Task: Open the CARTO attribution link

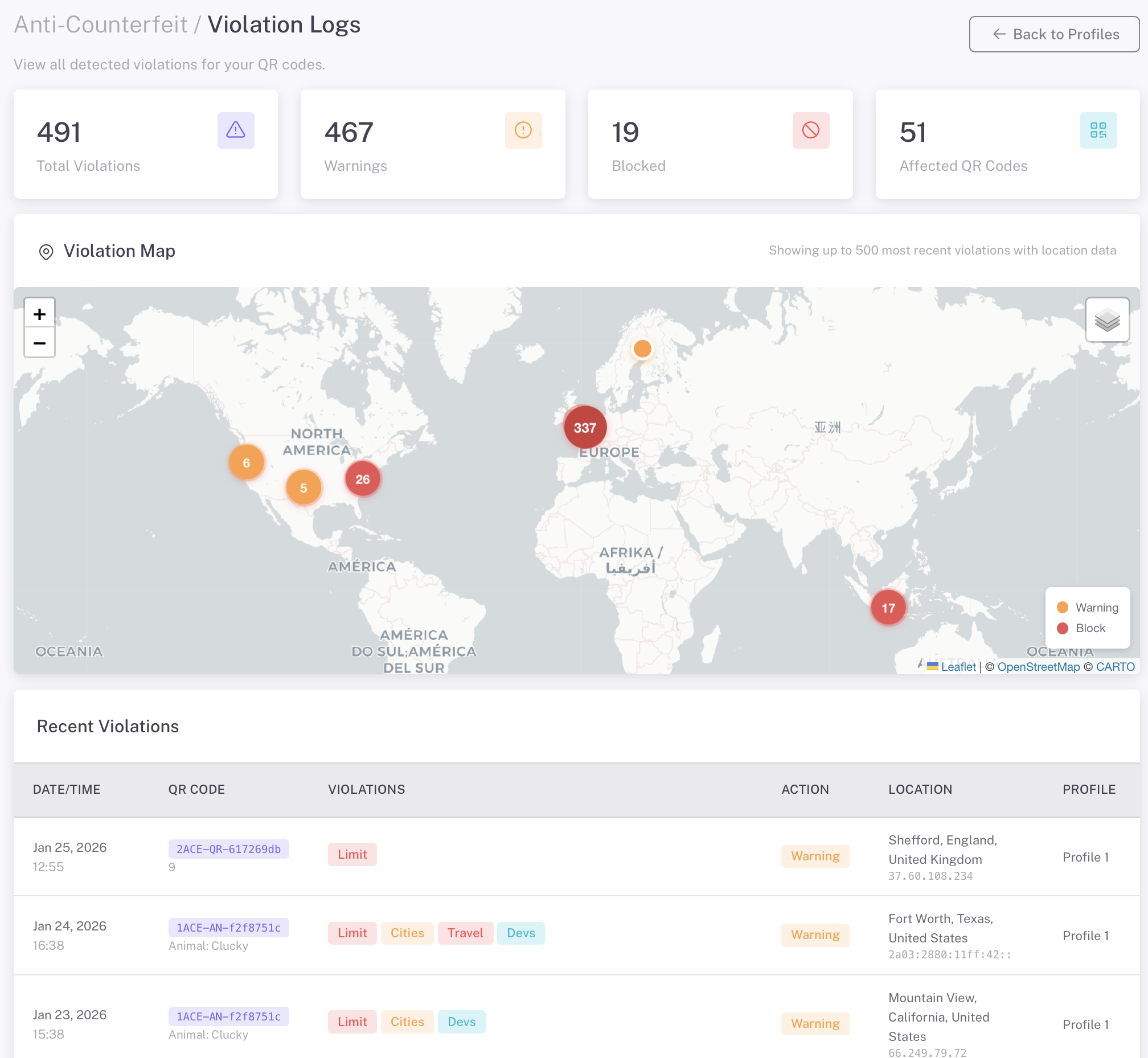Action: 1115,666
